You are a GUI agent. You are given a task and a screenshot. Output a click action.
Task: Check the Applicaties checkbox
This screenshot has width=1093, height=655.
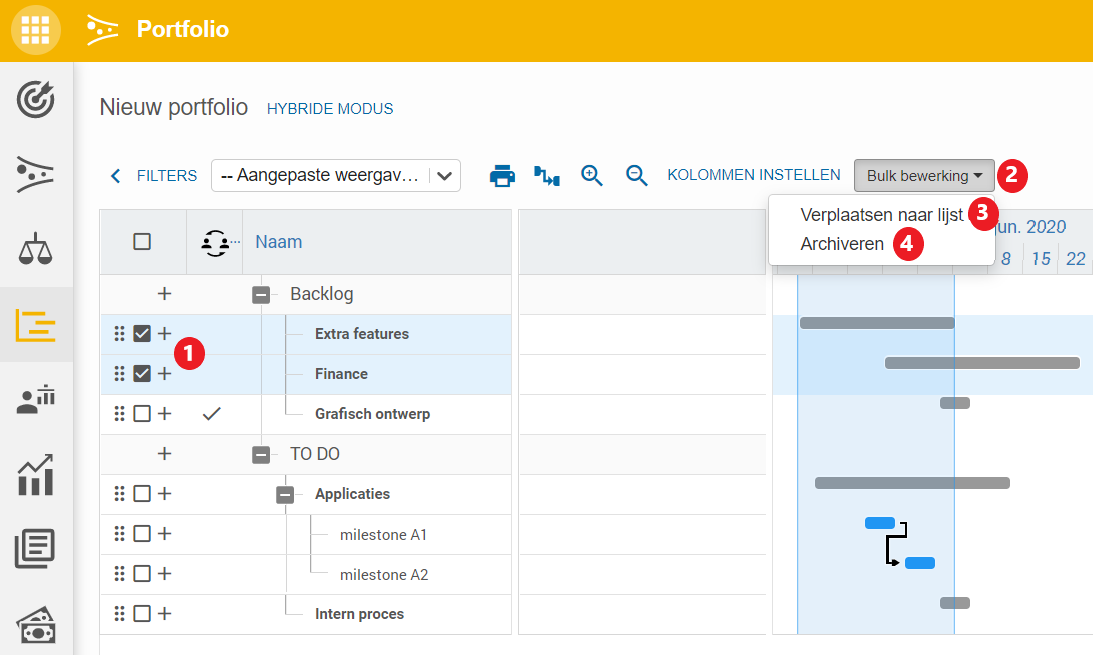coord(142,494)
